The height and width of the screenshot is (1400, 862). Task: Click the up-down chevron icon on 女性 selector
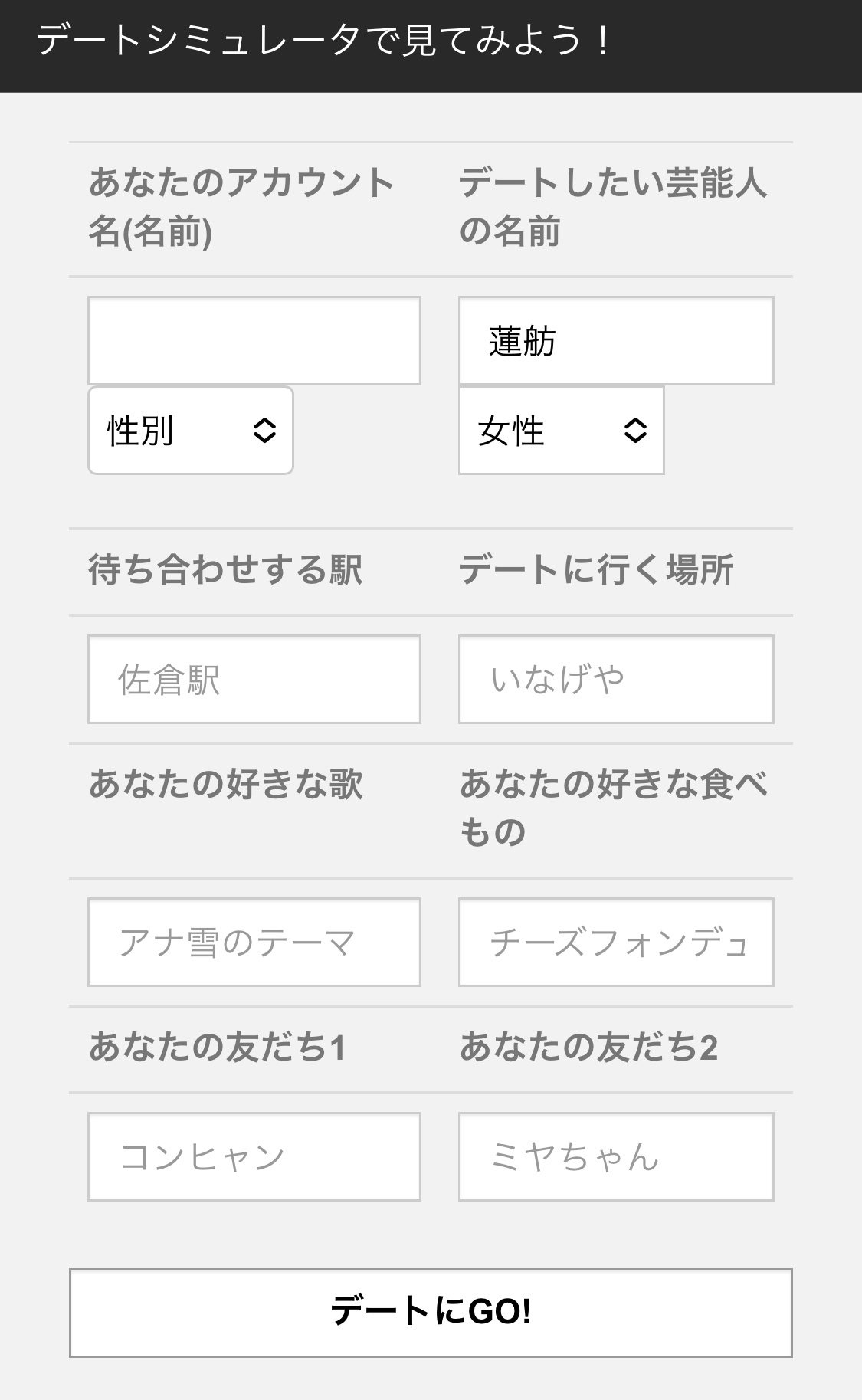(635, 431)
